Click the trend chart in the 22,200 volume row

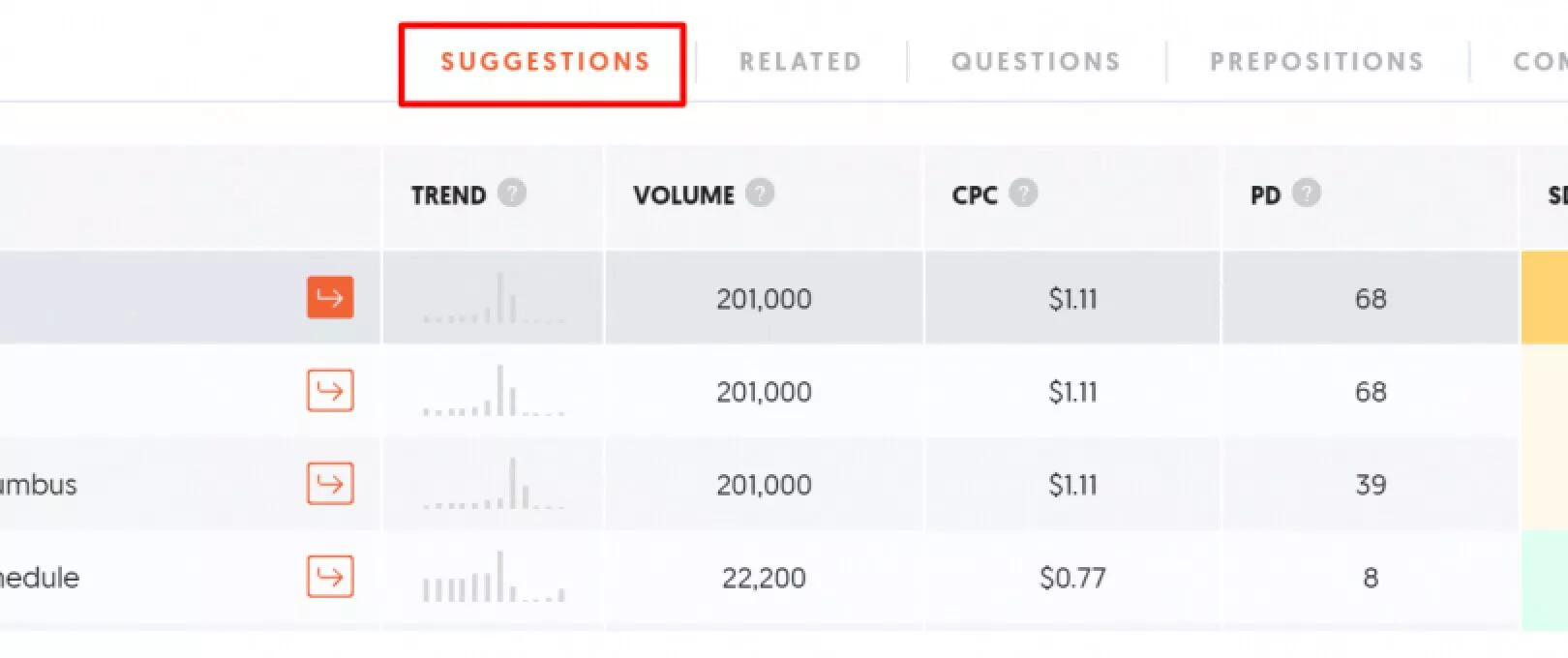point(494,578)
